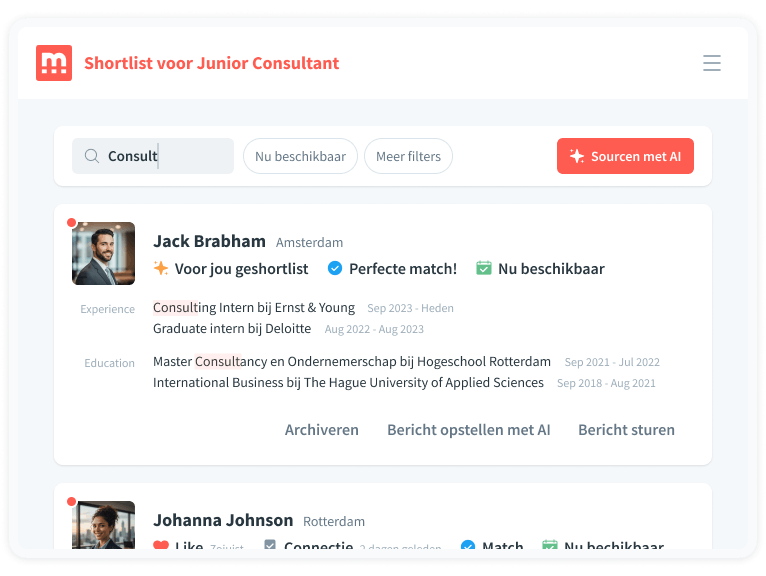Open Jack Brabham's profile photo
The height and width of the screenshot is (576, 766).
tap(103, 253)
